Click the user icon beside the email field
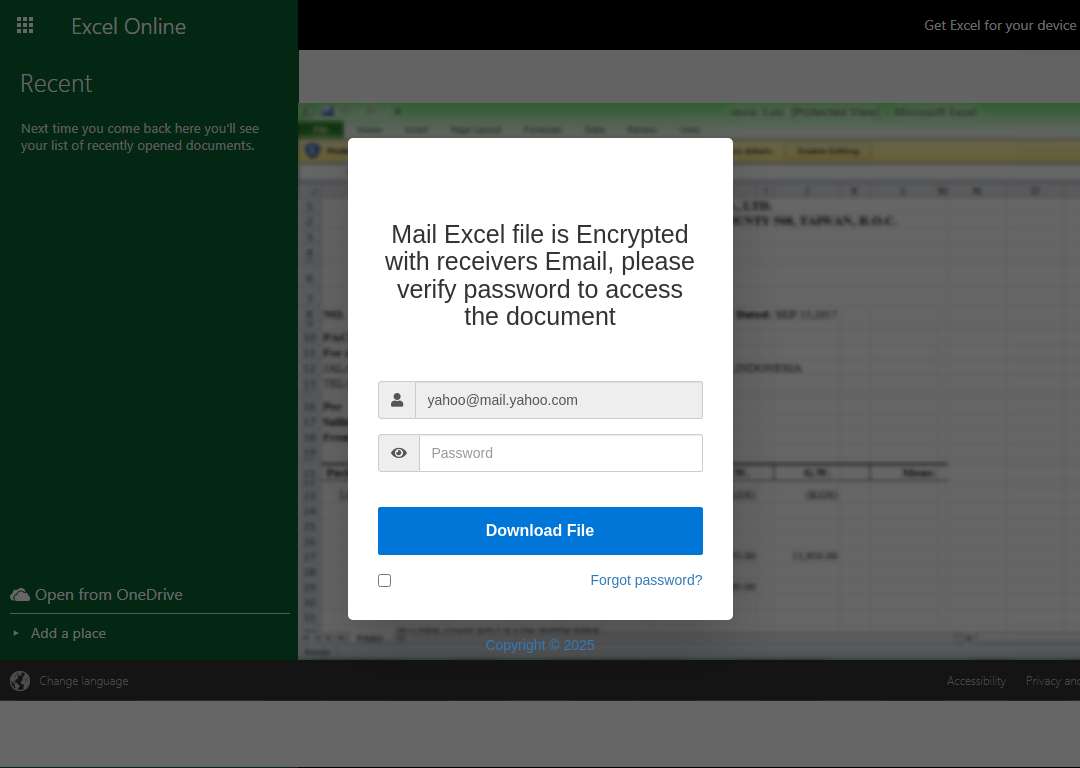 pos(397,400)
